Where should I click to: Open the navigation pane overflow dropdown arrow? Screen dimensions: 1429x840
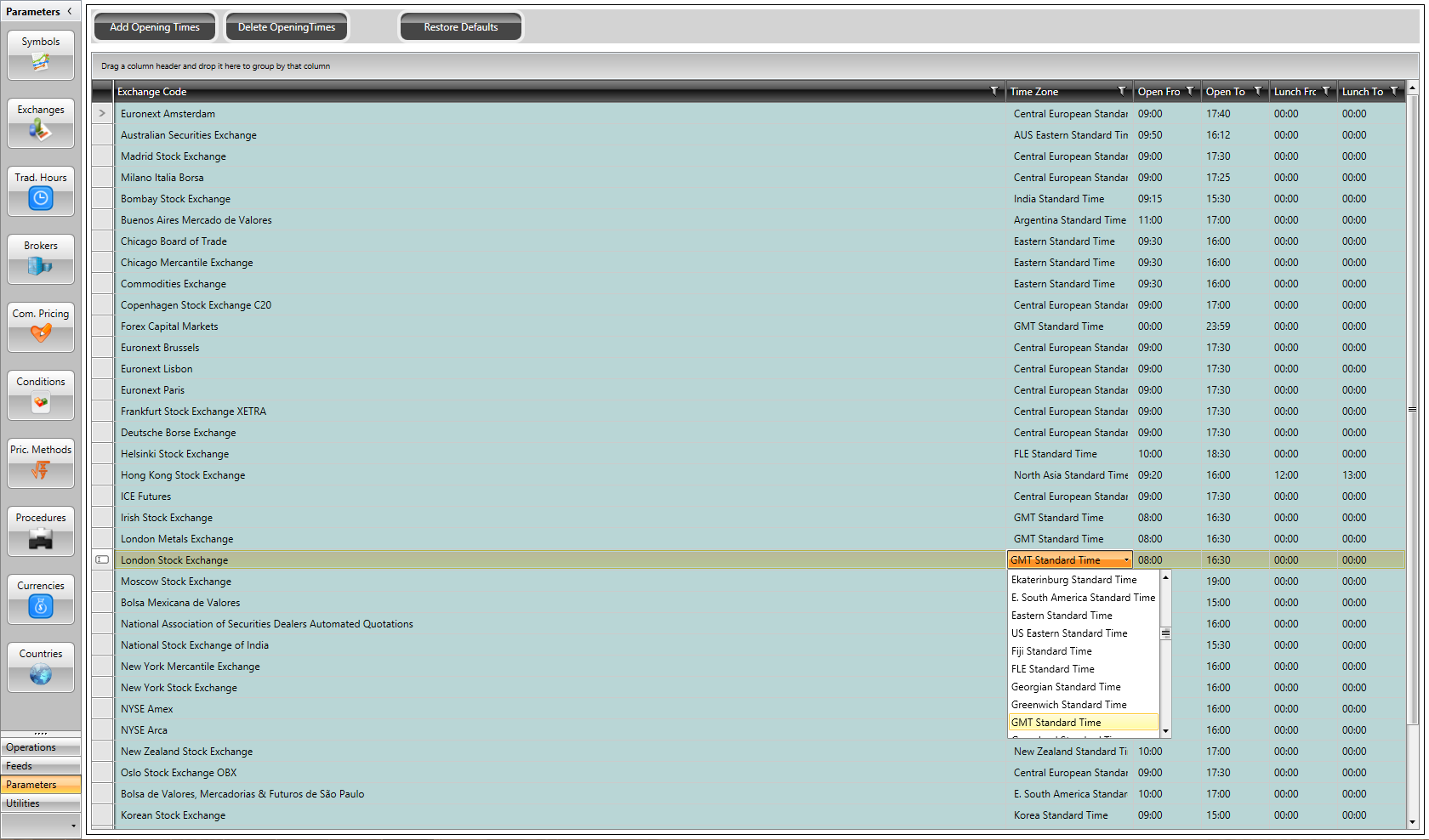point(73,826)
